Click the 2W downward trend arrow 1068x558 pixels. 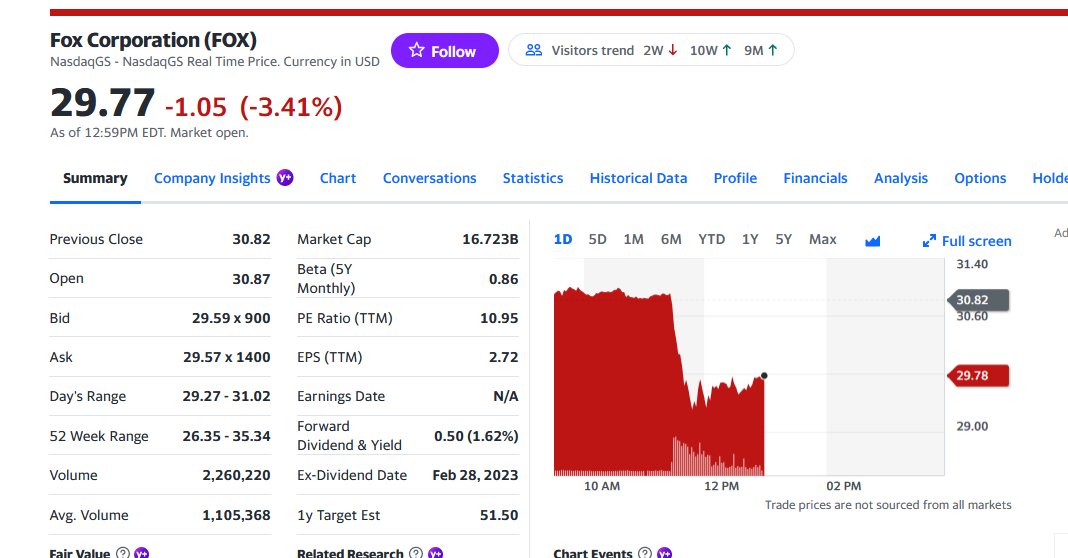click(673, 50)
